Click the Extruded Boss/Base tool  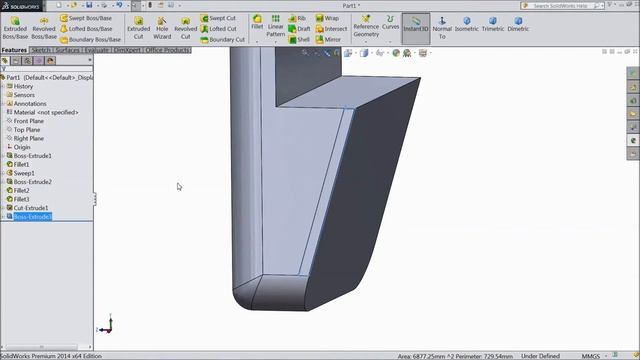(15, 28)
